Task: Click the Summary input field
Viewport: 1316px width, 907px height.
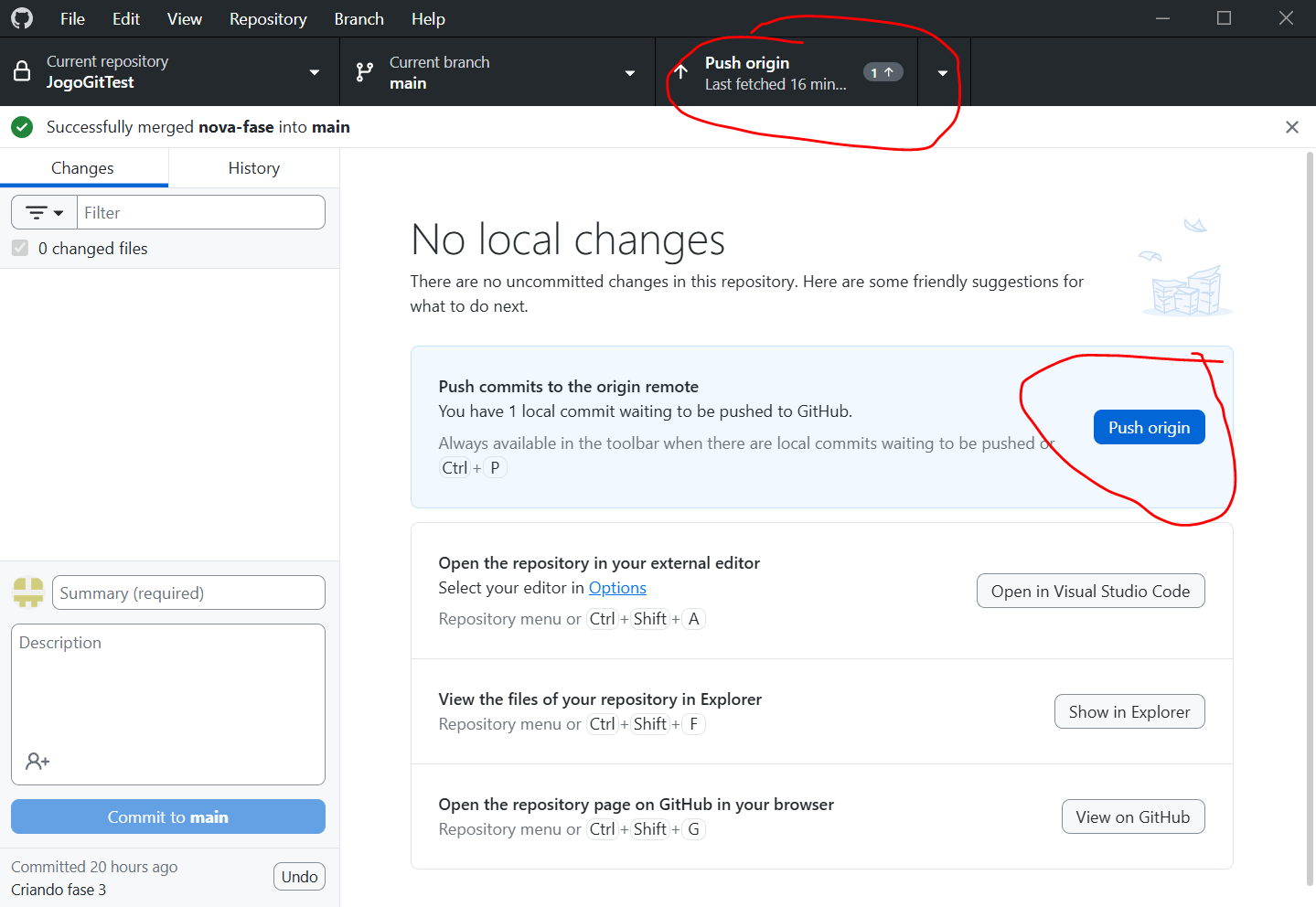Action: pos(188,592)
